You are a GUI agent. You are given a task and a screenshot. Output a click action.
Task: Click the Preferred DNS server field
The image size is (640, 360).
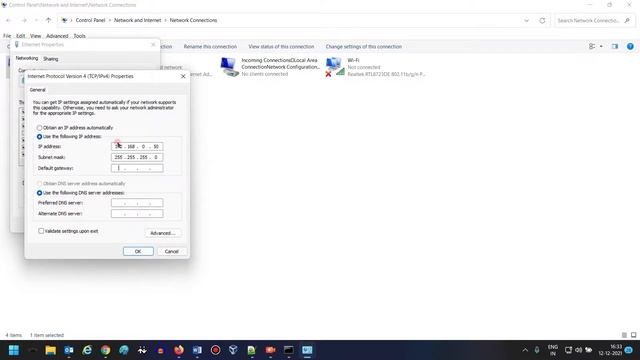pyautogui.click(x=137, y=203)
